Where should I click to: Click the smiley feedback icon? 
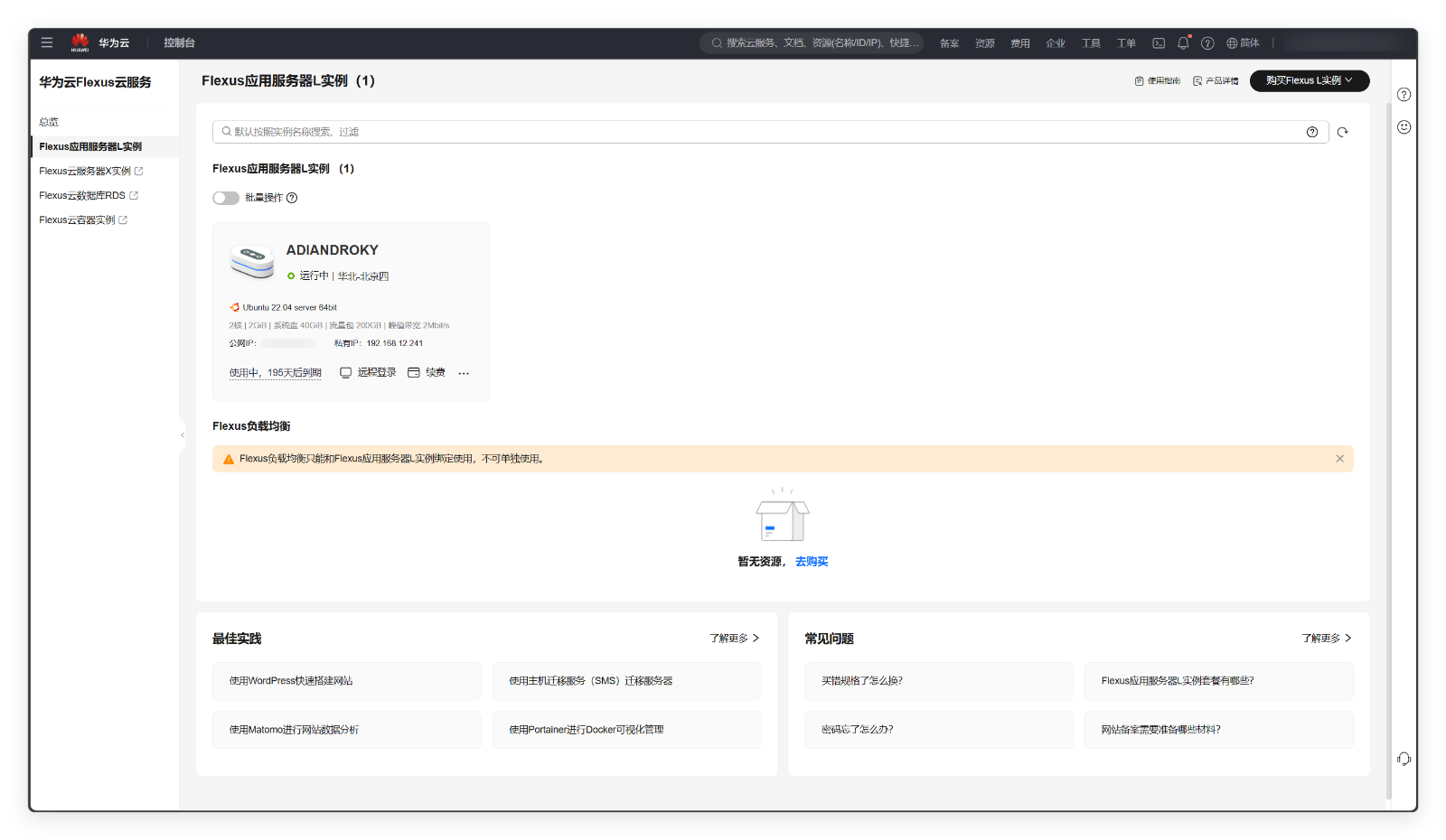[1404, 127]
